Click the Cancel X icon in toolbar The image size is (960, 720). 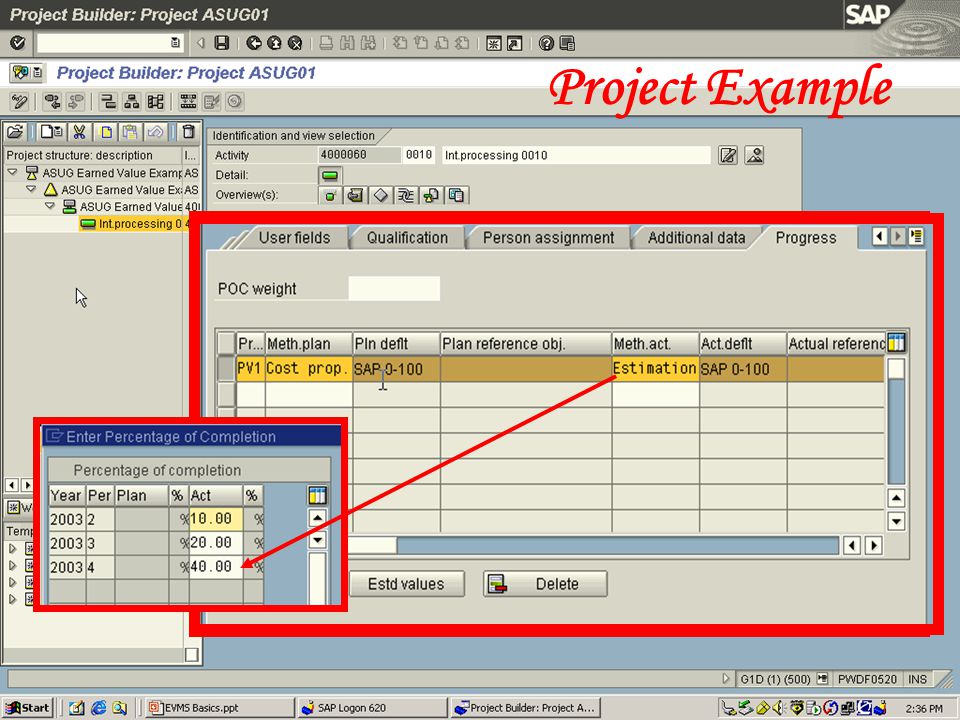point(295,43)
